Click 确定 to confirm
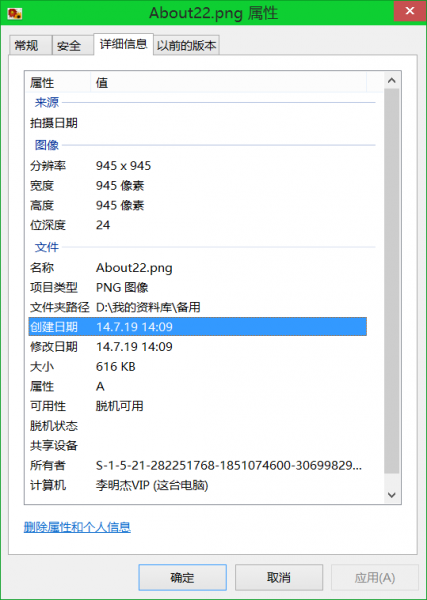427x600 pixels. click(183, 577)
